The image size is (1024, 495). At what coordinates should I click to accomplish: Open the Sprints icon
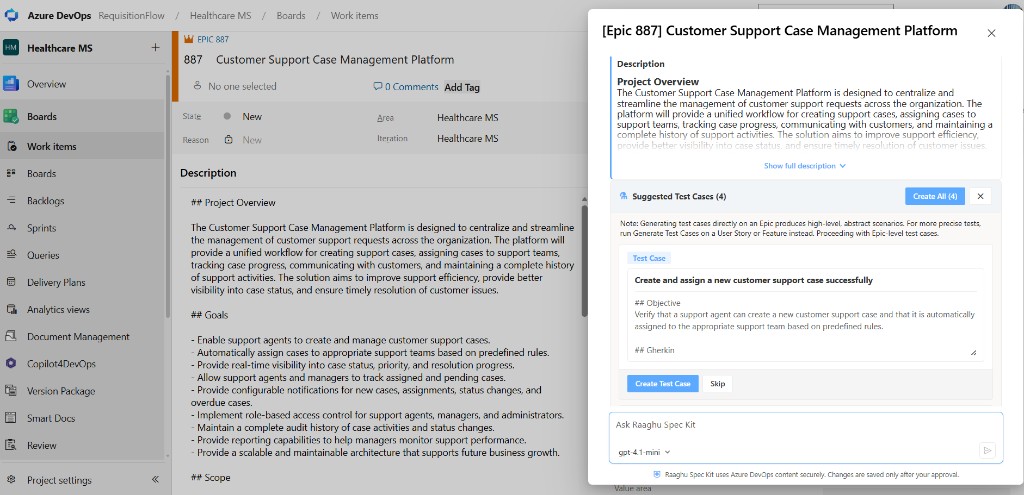click(x=11, y=228)
